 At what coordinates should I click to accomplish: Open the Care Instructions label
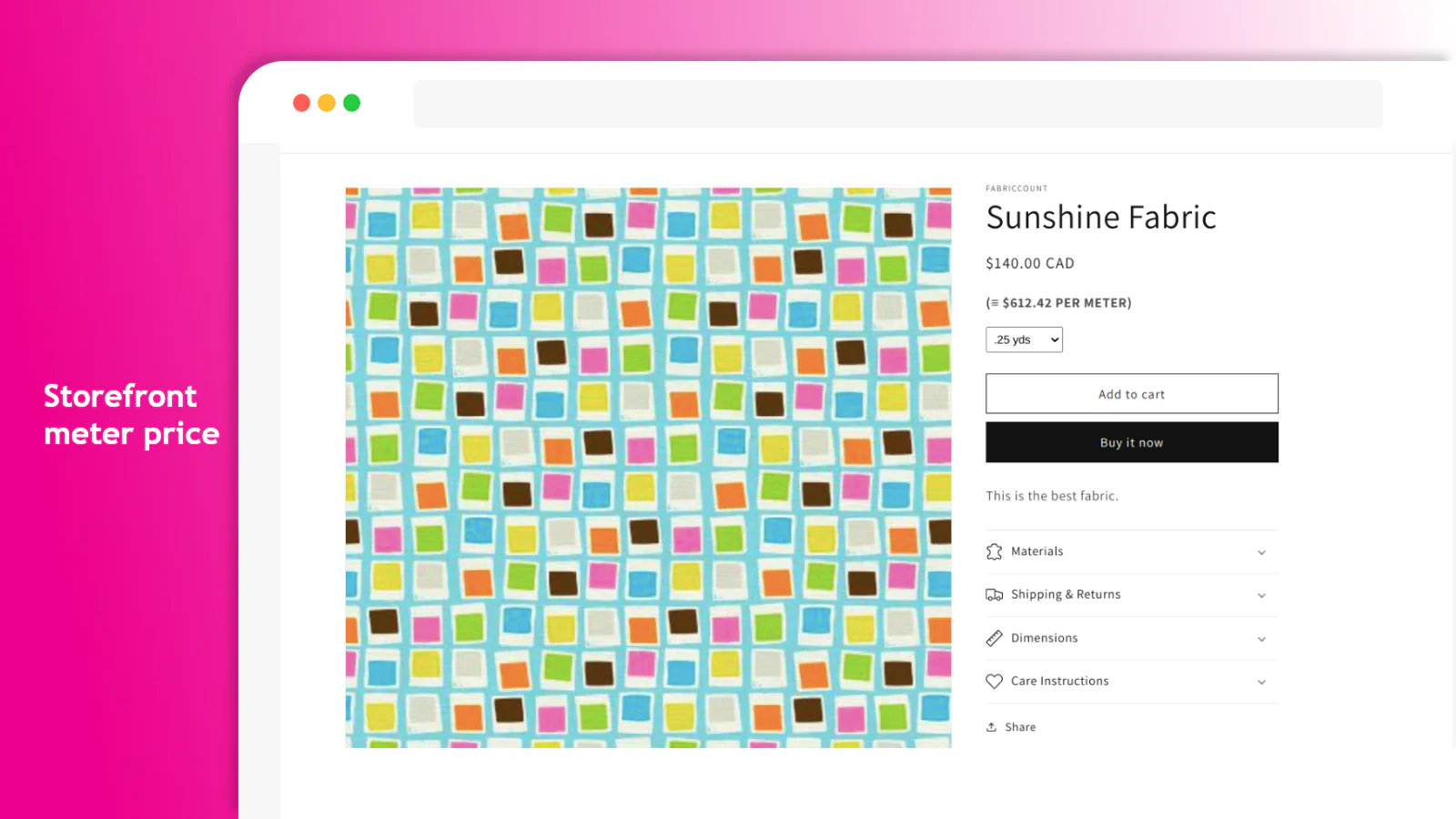1059,681
